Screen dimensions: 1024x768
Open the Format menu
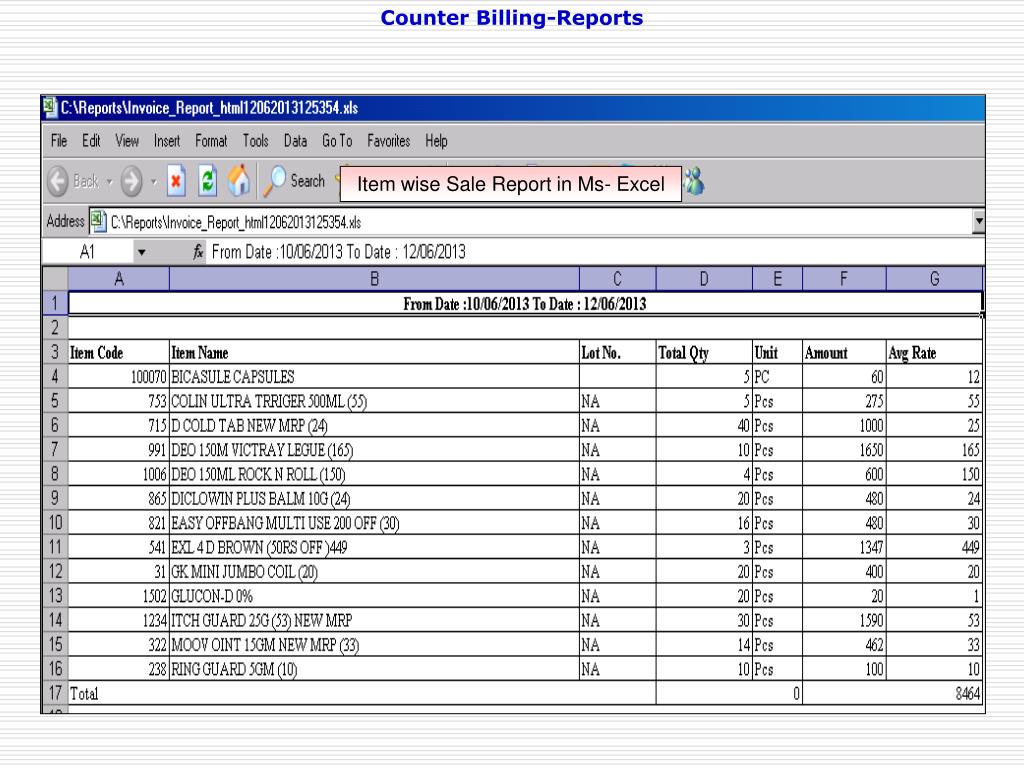point(211,140)
